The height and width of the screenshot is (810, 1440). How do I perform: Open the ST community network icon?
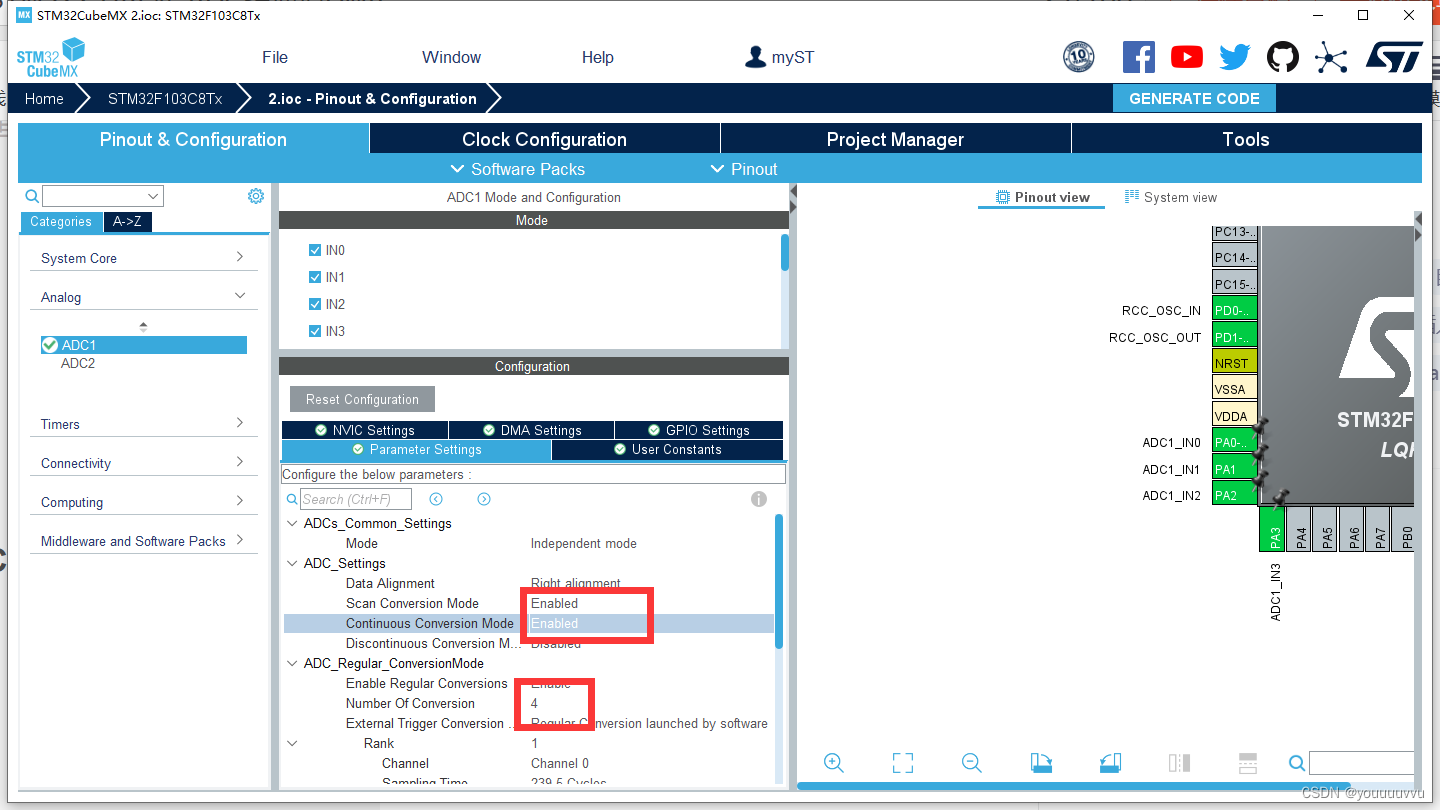coord(1331,57)
